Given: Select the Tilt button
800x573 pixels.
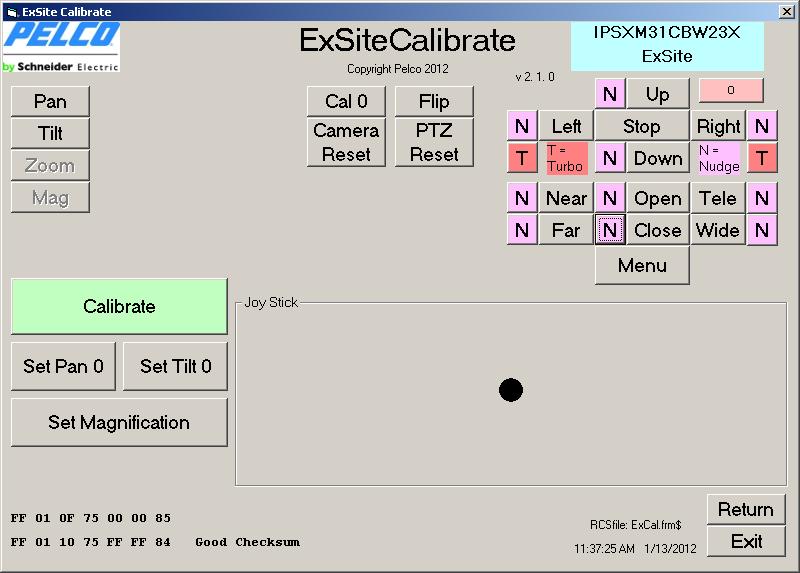Looking at the screenshot, I should coord(50,133).
